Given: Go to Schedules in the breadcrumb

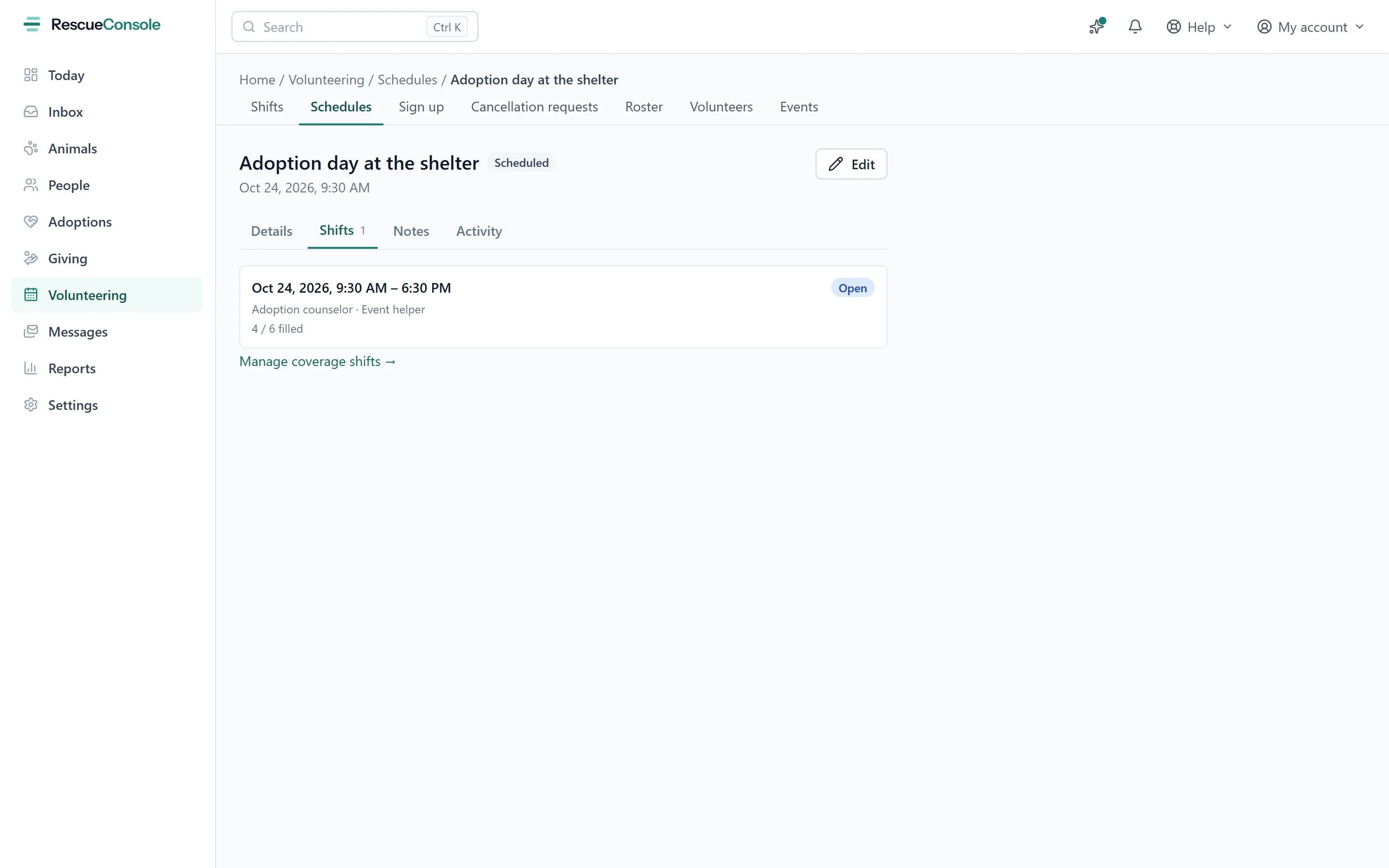Looking at the screenshot, I should [407, 80].
